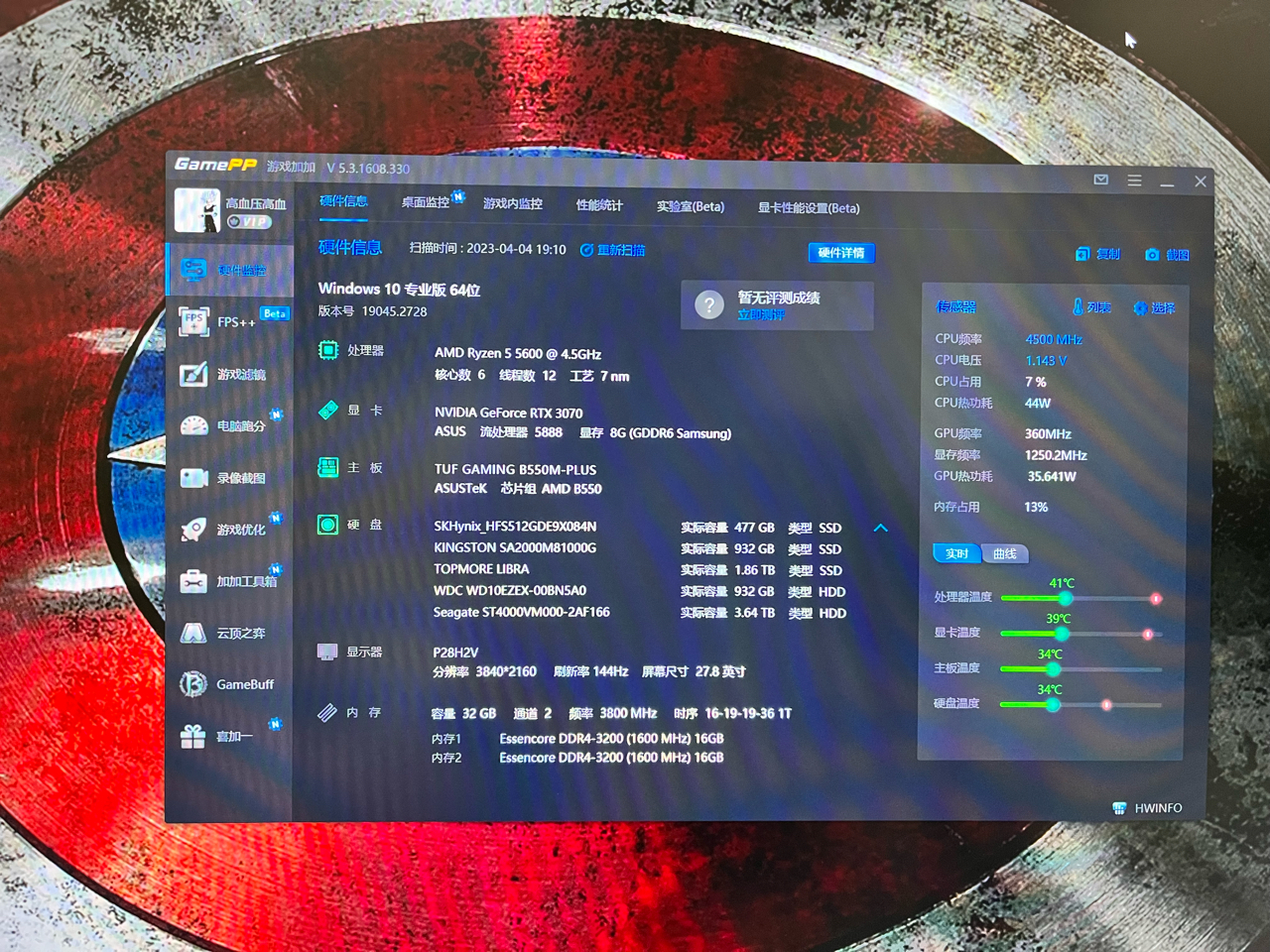Switch sensor view to 曲线 curve mode
The width and height of the screenshot is (1270, 952).
(1004, 553)
